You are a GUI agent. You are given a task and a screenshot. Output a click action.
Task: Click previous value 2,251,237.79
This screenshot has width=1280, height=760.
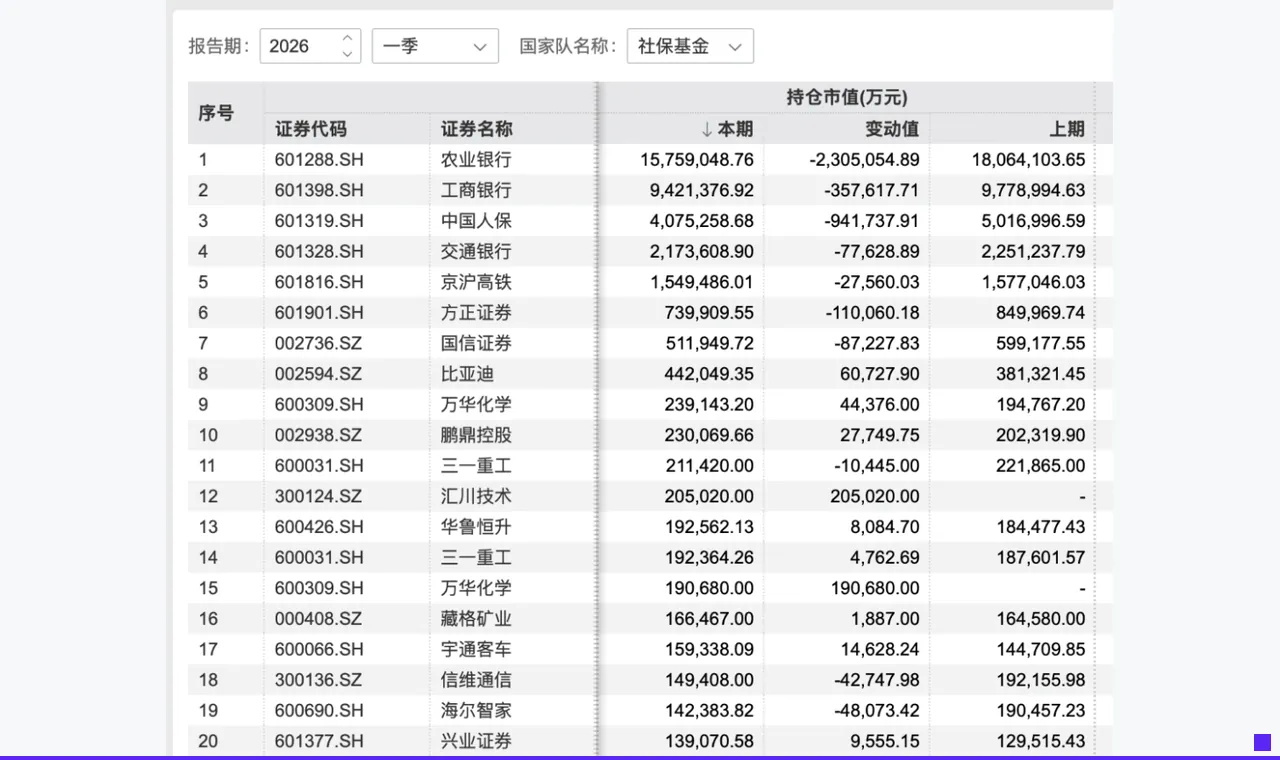[1034, 251]
